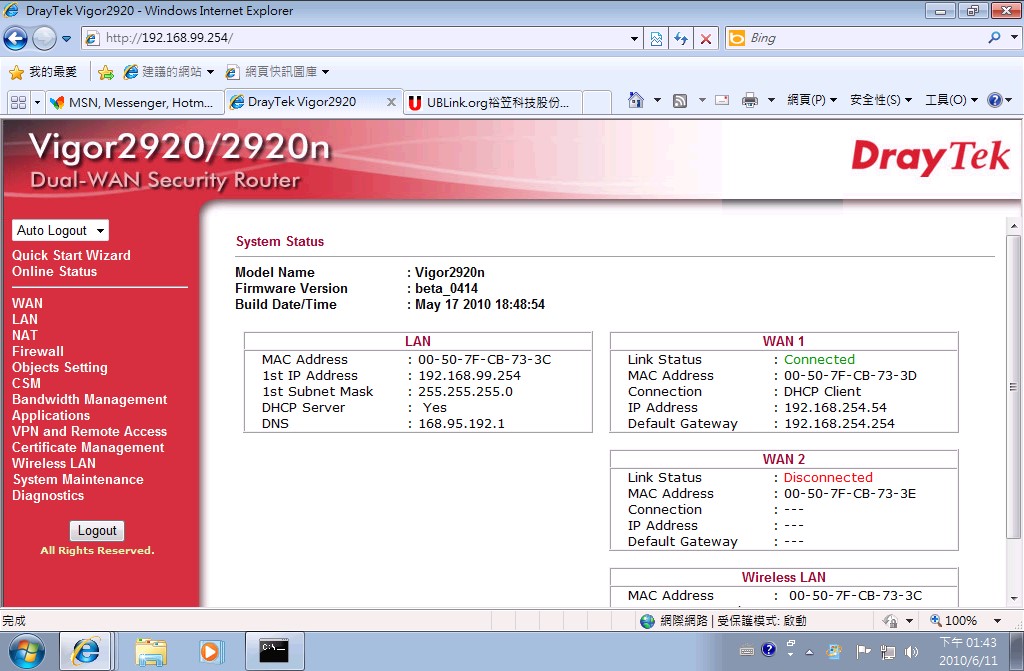Viewport: 1024px width, 671px height.
Task: Open a new blank tab
Action: [x=596, y=103]
